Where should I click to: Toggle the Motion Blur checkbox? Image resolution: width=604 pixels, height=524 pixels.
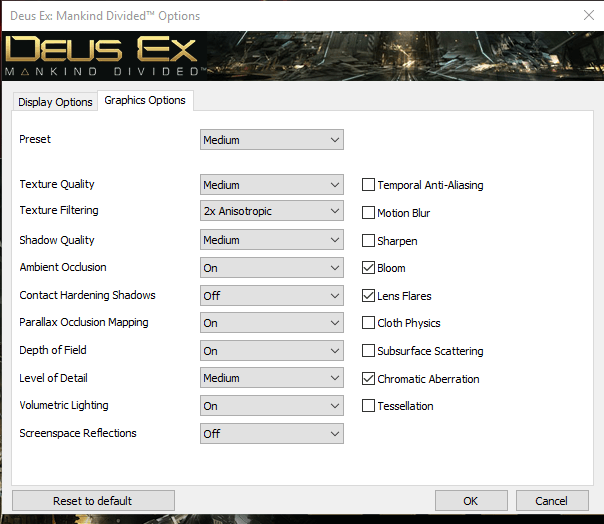[x=369, y=213]
